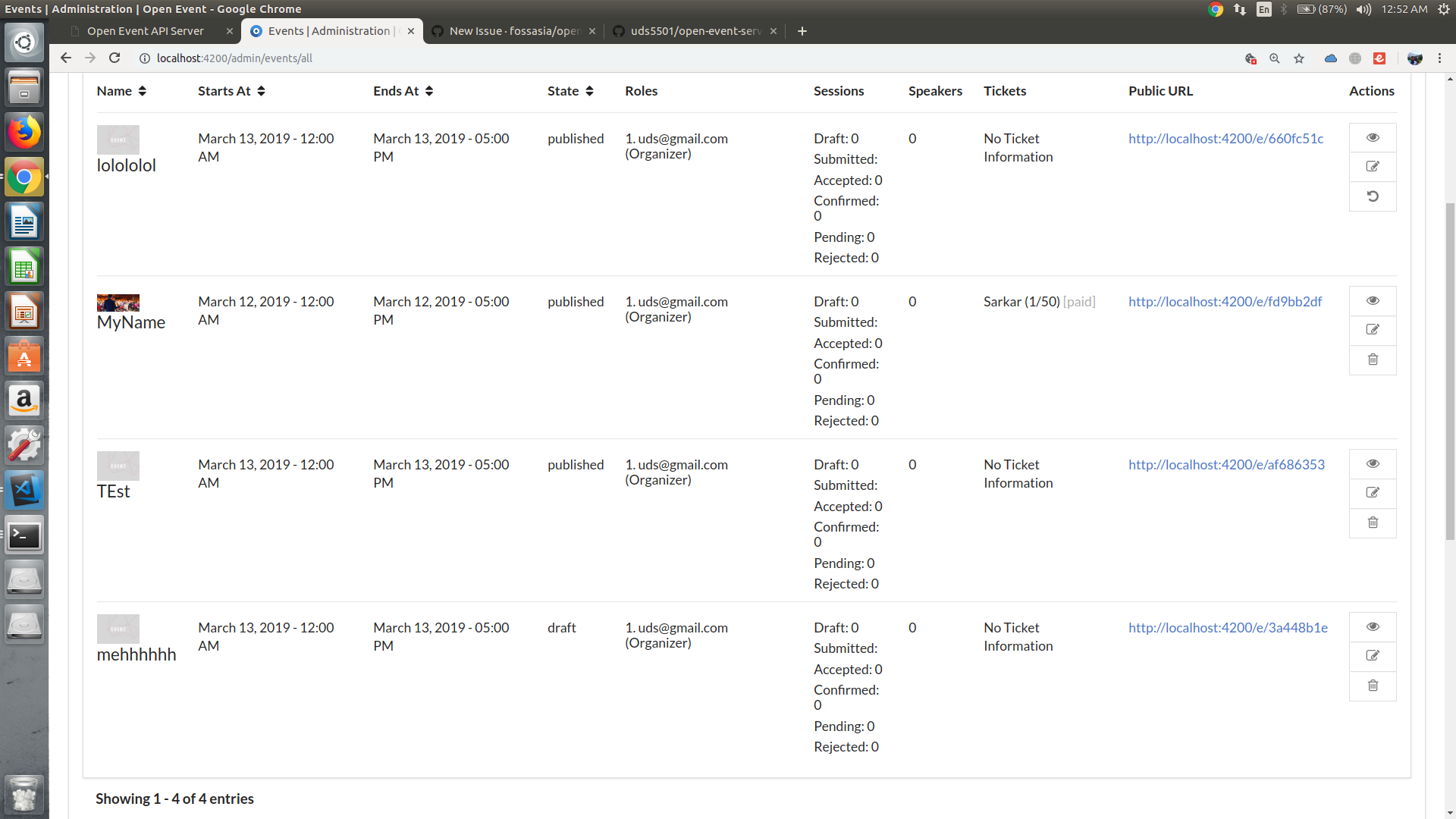This screenshot has height=819, width=1456.
Task: Bookmark this page with the star icon
Action: pyautogui.click(x=1299, y=58)
